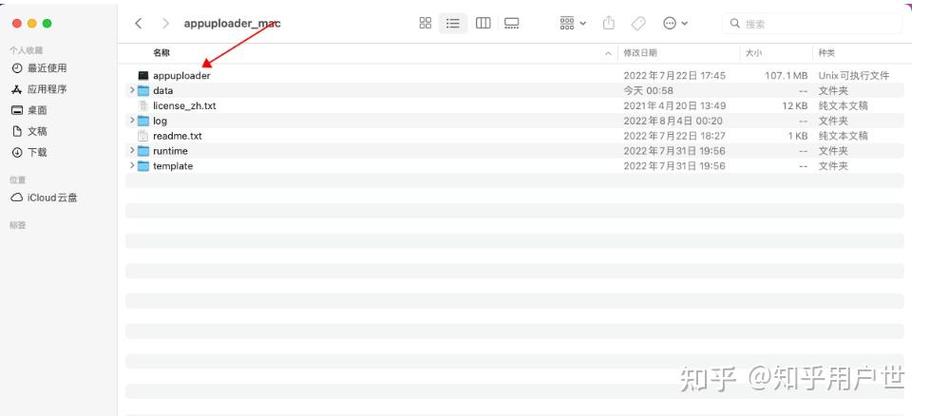
Task: Click the 搜索 search field
Action: click(812, 23)
